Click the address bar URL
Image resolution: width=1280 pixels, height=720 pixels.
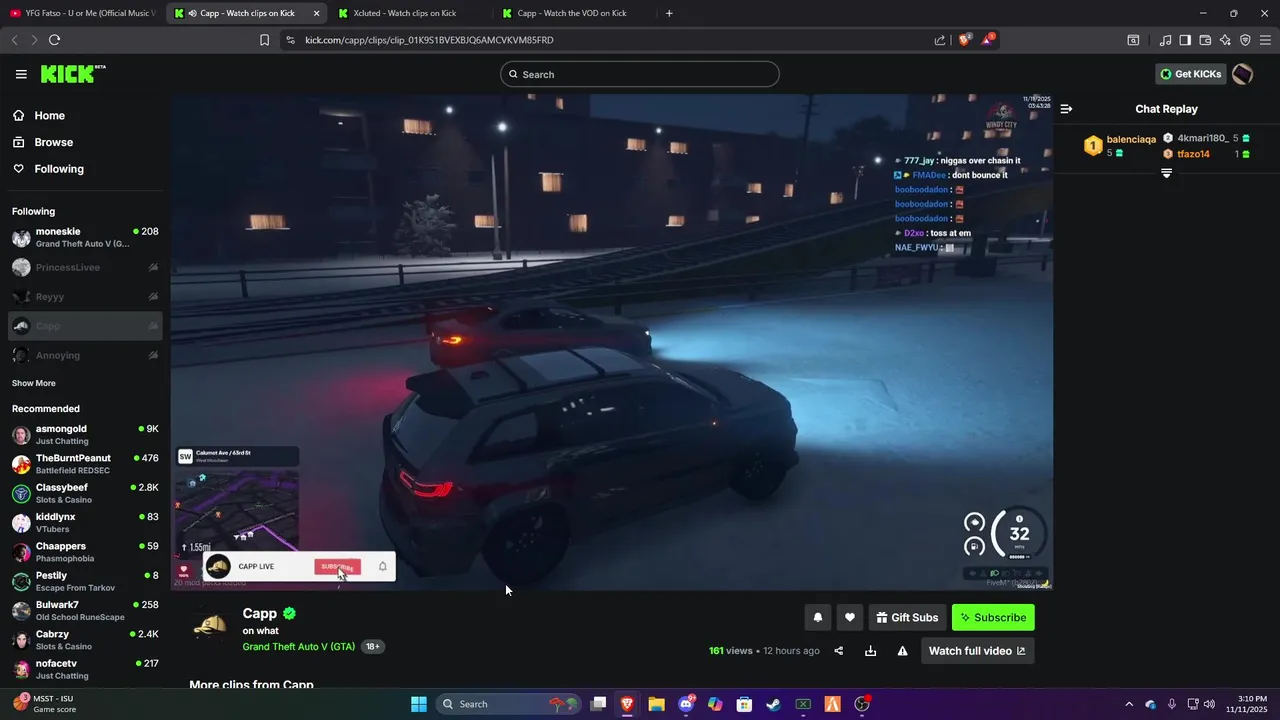pyautogui.click(x=429, y=40)
